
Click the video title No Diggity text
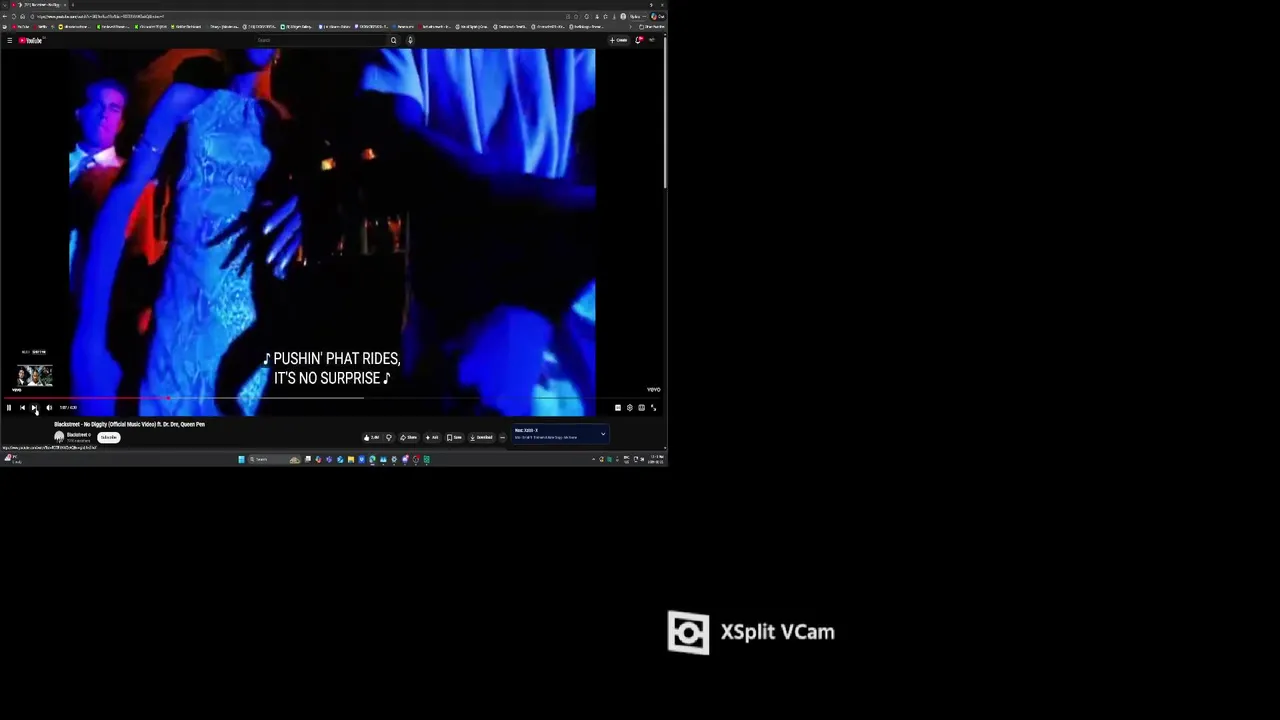(x=129, y=424)
